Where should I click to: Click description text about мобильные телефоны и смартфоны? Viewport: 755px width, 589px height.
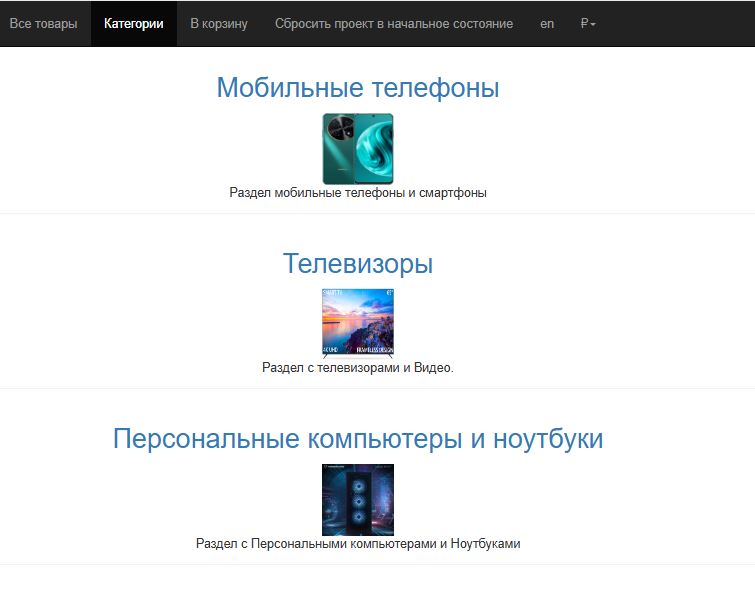[358, 193]
